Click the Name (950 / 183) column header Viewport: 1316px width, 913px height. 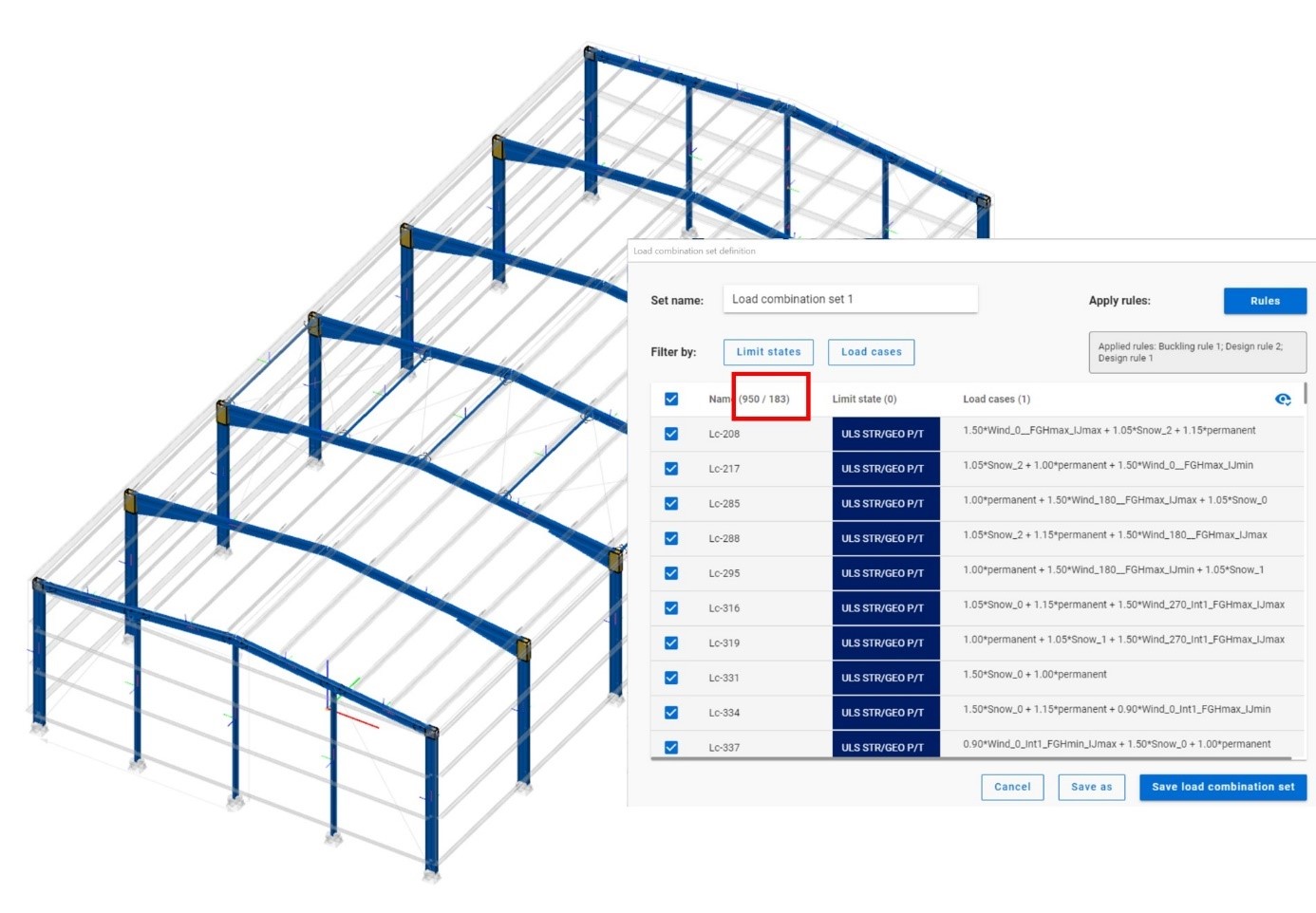750,399
